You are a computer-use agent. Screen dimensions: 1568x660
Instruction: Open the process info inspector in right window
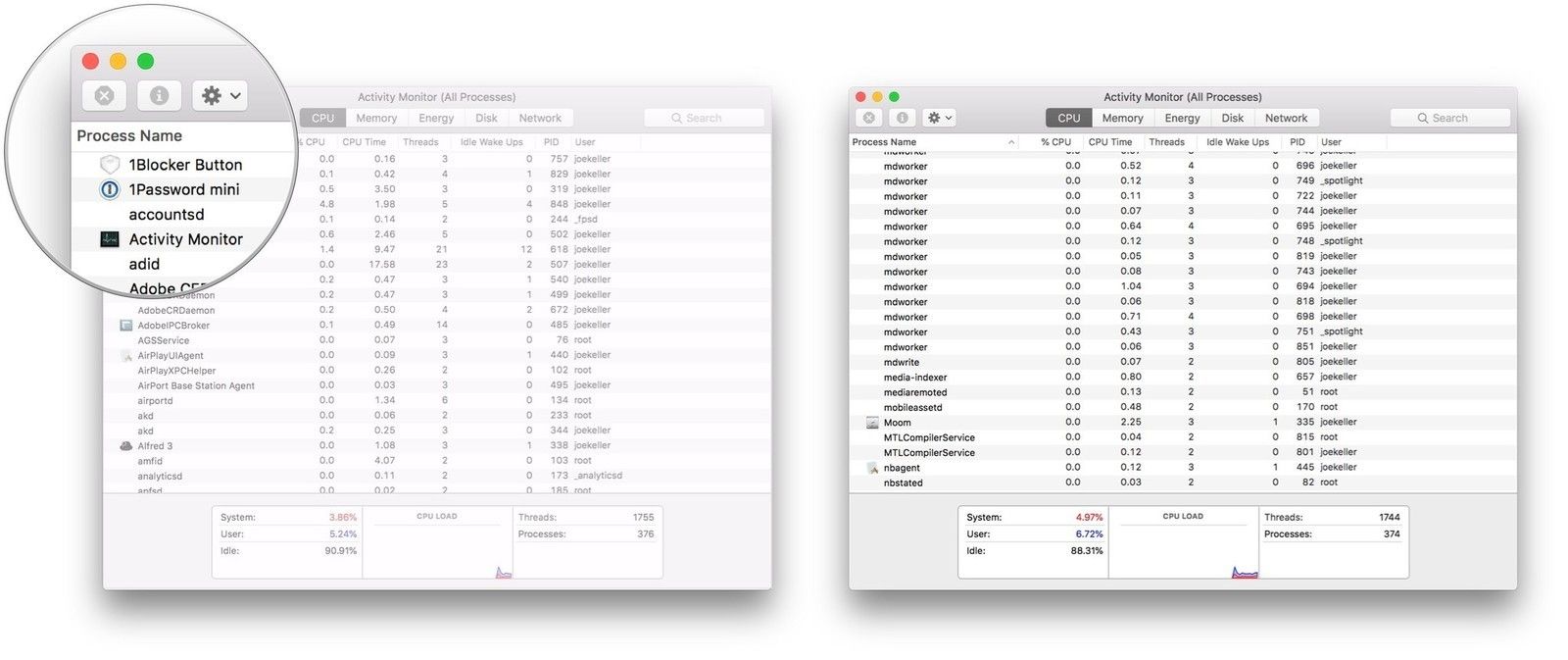click(x=902, y=118)
